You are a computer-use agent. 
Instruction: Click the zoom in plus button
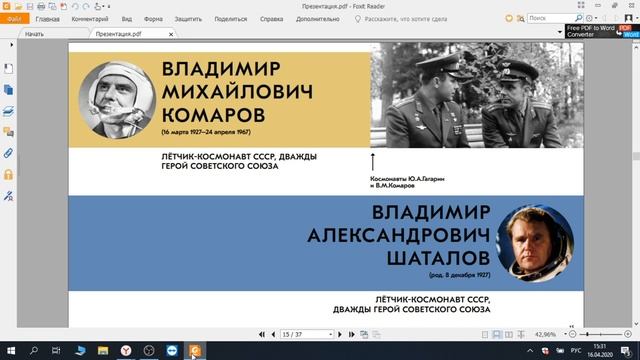[628, 334]
